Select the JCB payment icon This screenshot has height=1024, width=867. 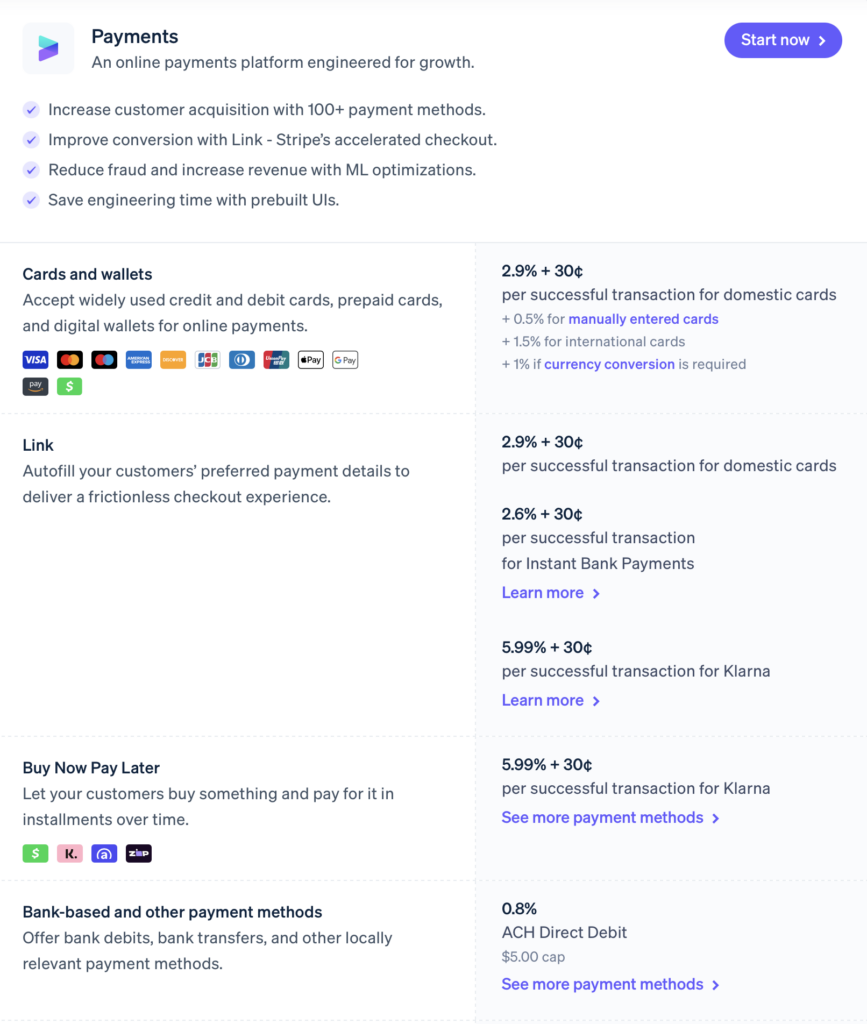207,360
